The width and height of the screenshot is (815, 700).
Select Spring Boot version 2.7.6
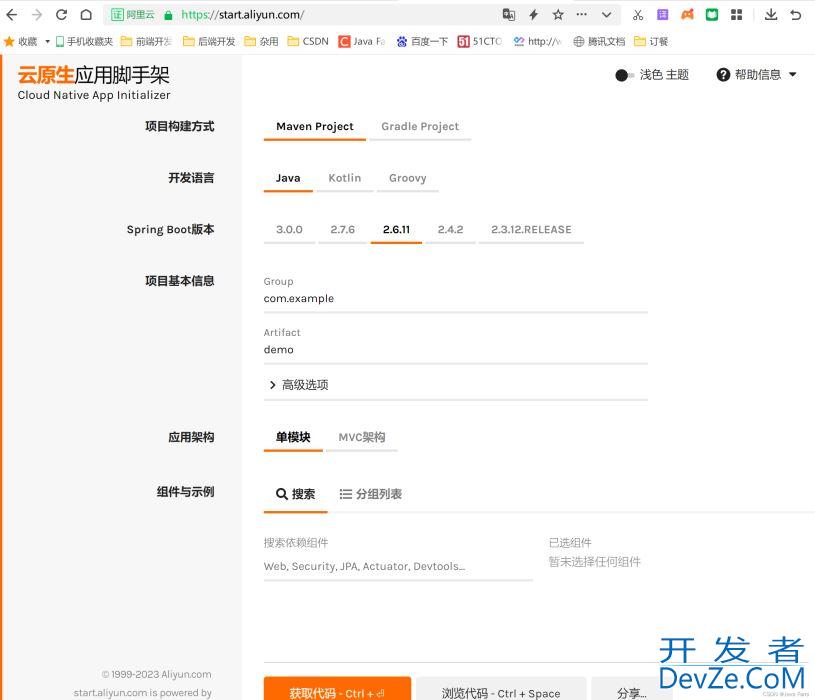tap(343, 230)
